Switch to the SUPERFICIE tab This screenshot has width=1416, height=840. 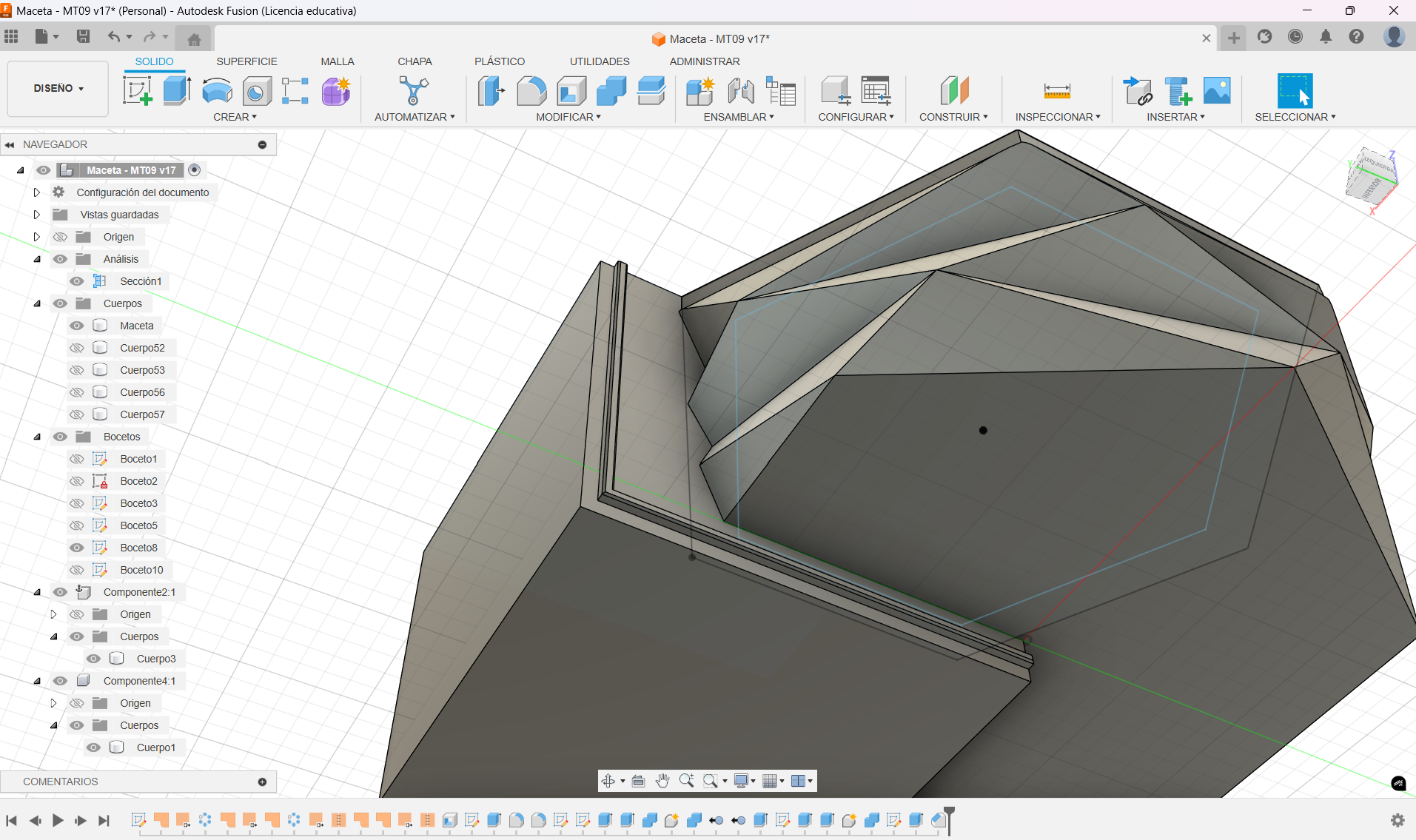coord(246,61)
